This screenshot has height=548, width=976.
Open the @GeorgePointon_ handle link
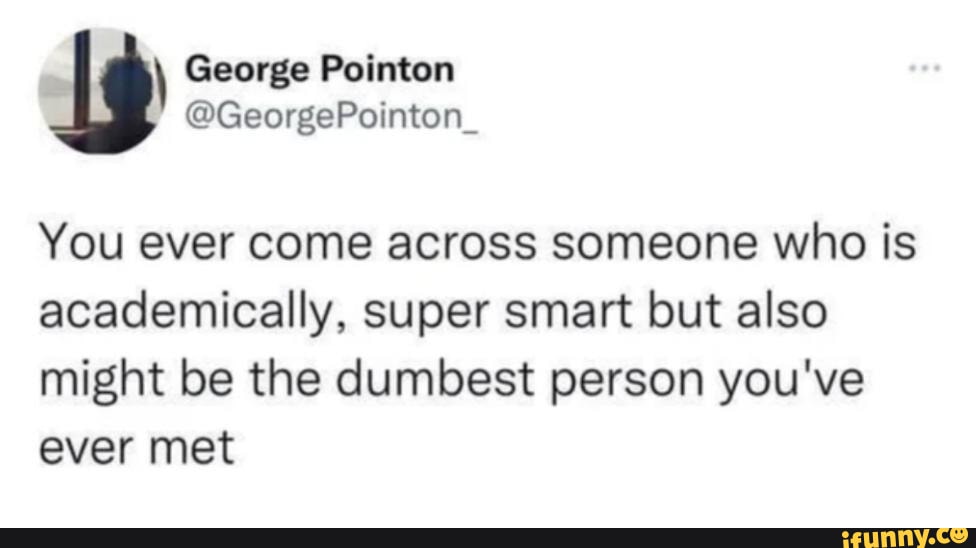(332, 116)
